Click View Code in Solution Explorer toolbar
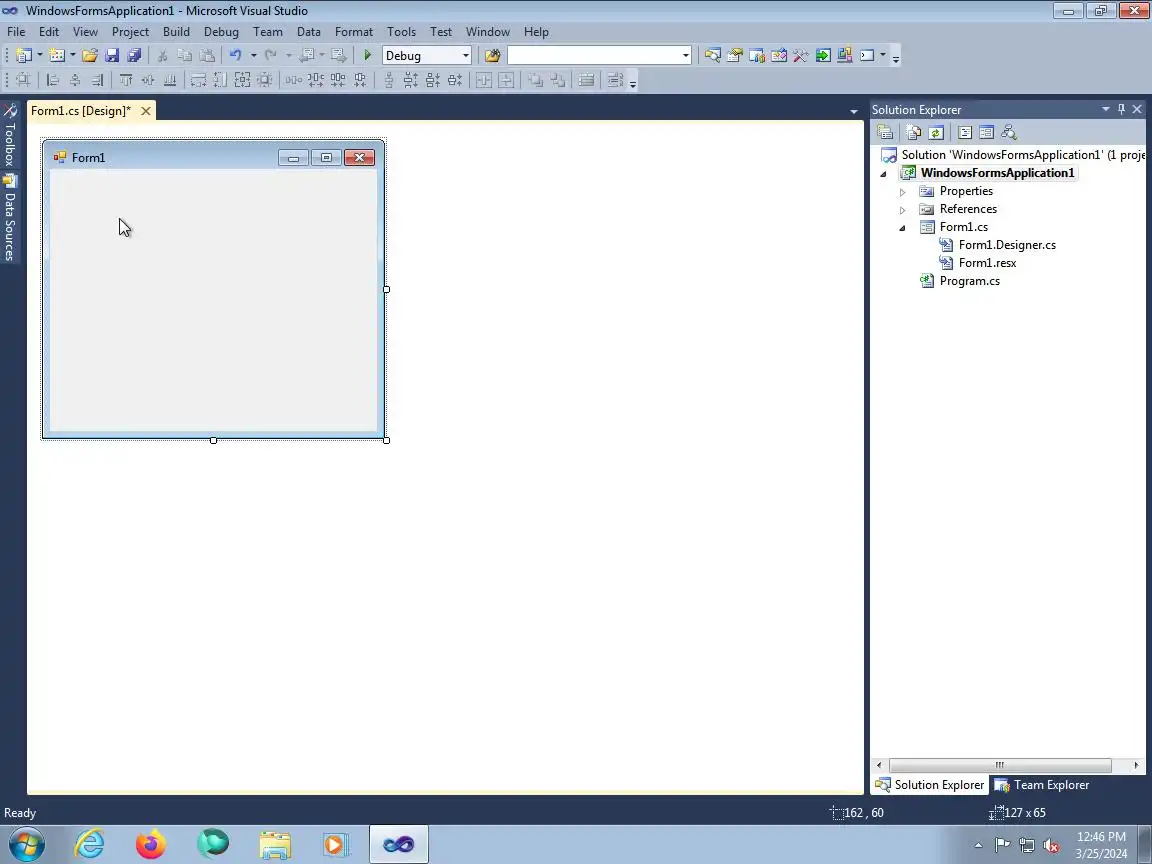The image size is (1152, 864). pos(965,132)
